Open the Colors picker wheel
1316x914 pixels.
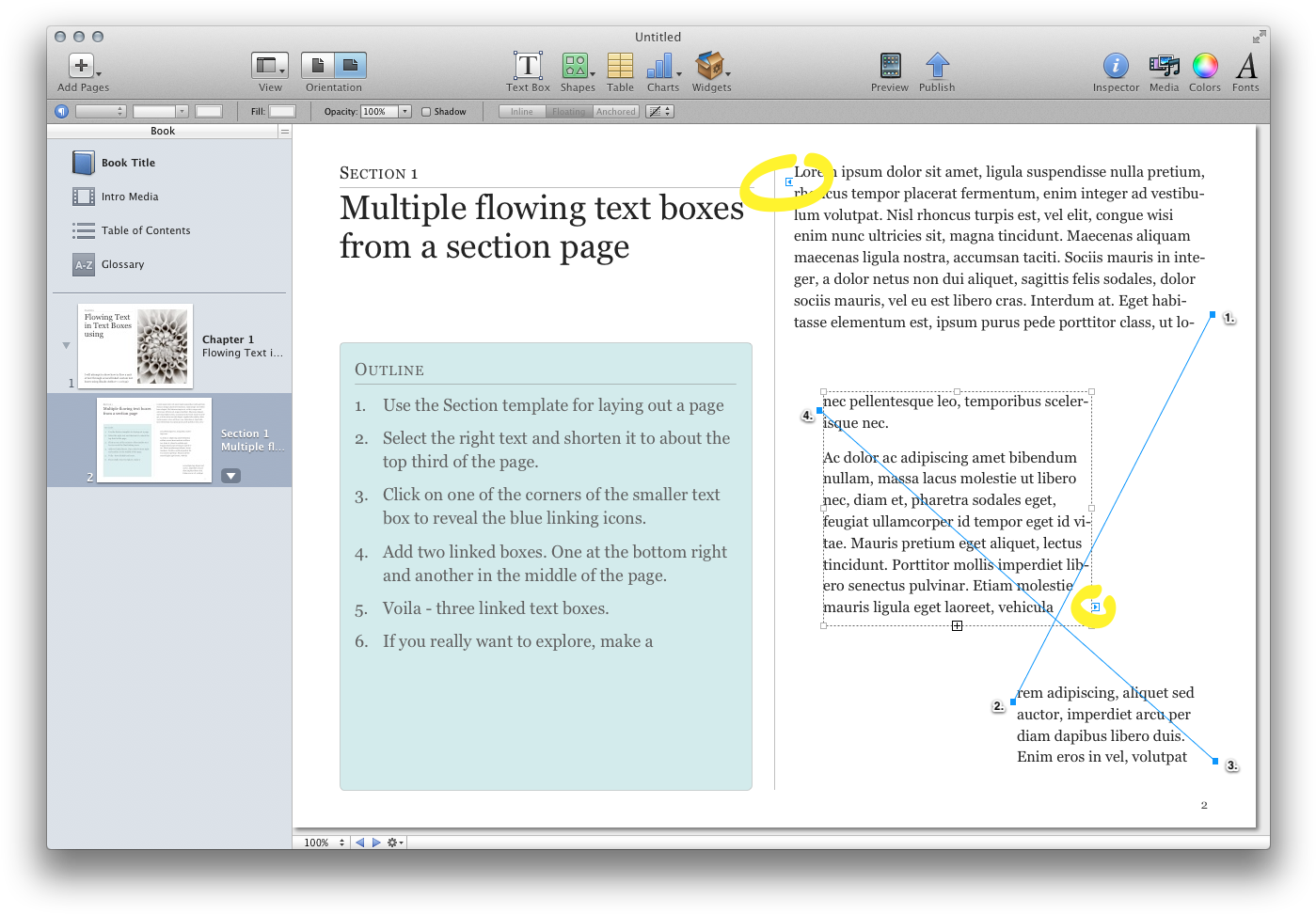click(1205, 67)
